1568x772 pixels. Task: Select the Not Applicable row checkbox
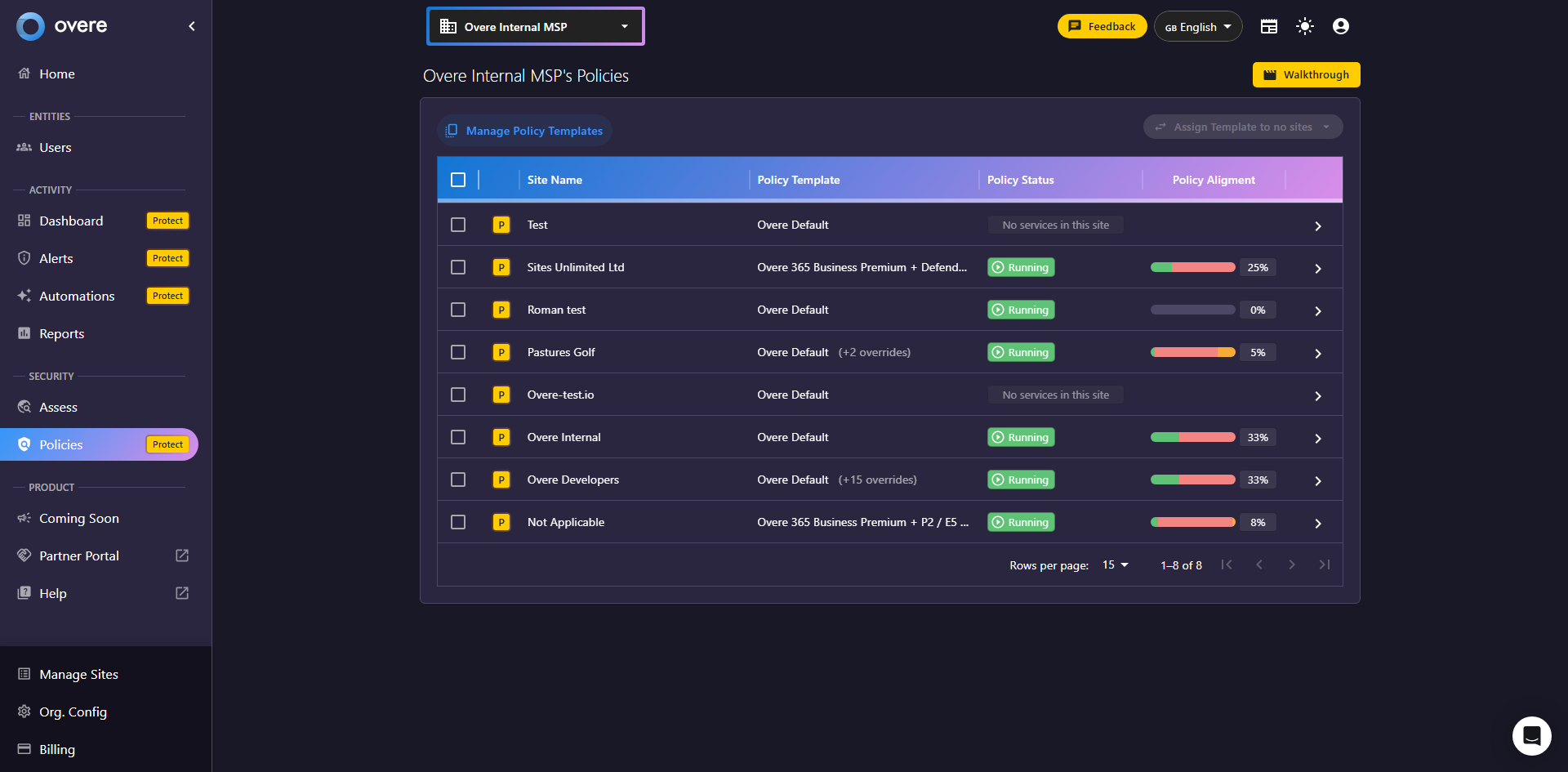point(458,522)
